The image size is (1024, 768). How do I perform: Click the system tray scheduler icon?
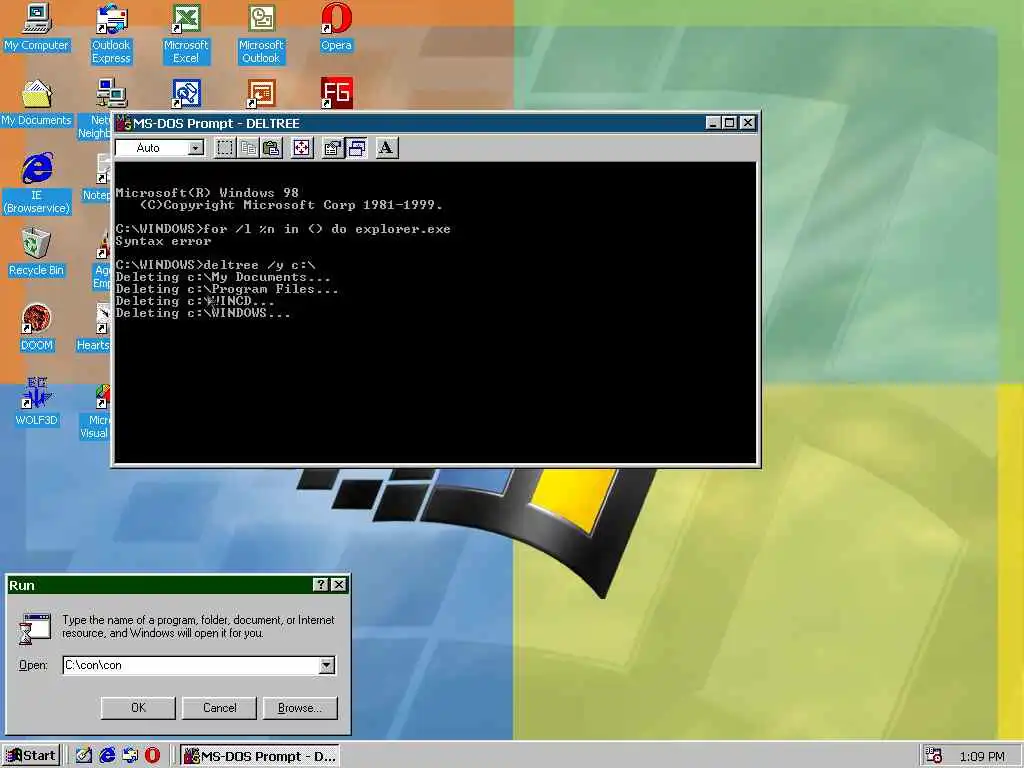(x=934, y=756)
